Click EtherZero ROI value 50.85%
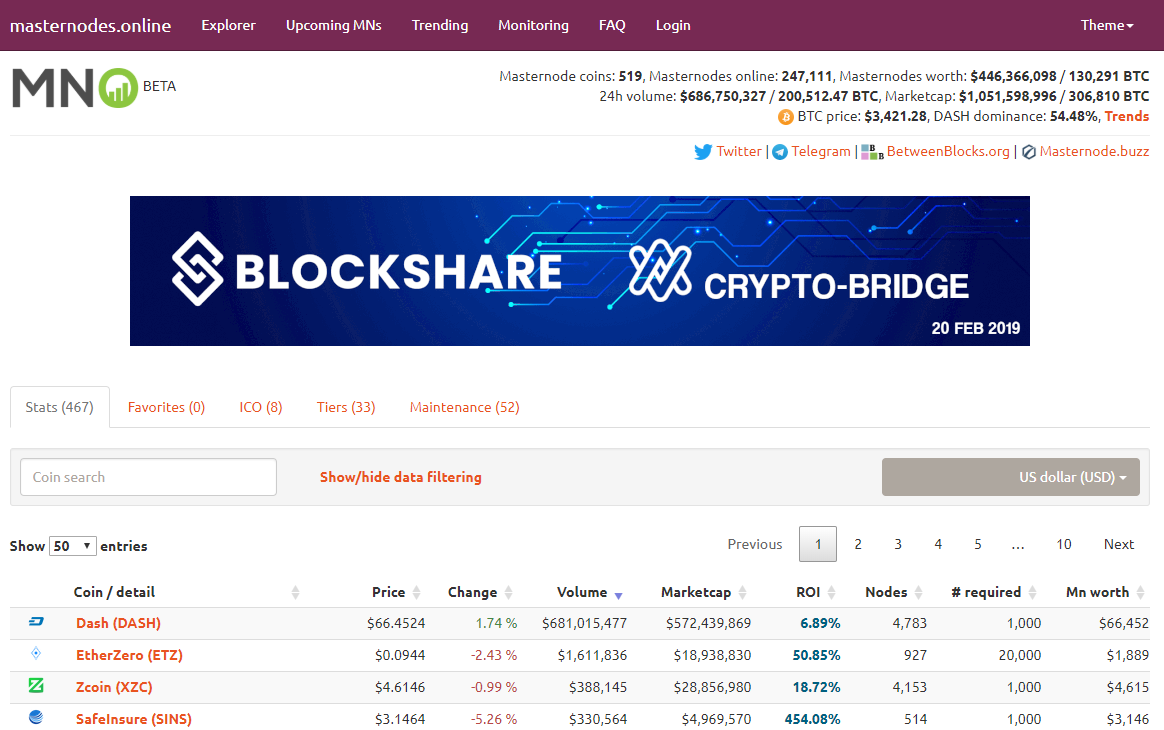This screenshot has height=730, width=1164. 817,655
